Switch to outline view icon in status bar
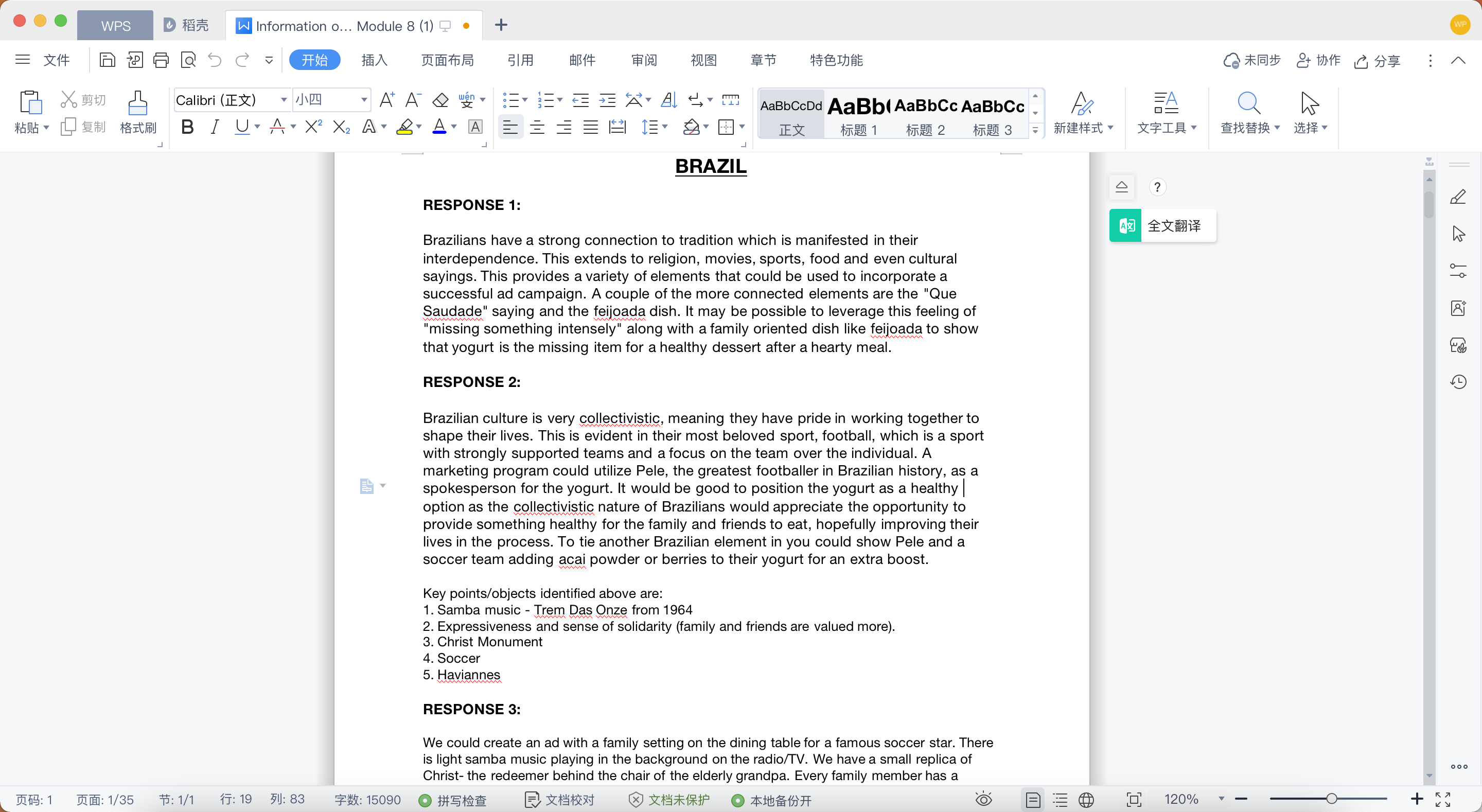1482x812 pixels. click(x=1060, y=800)
